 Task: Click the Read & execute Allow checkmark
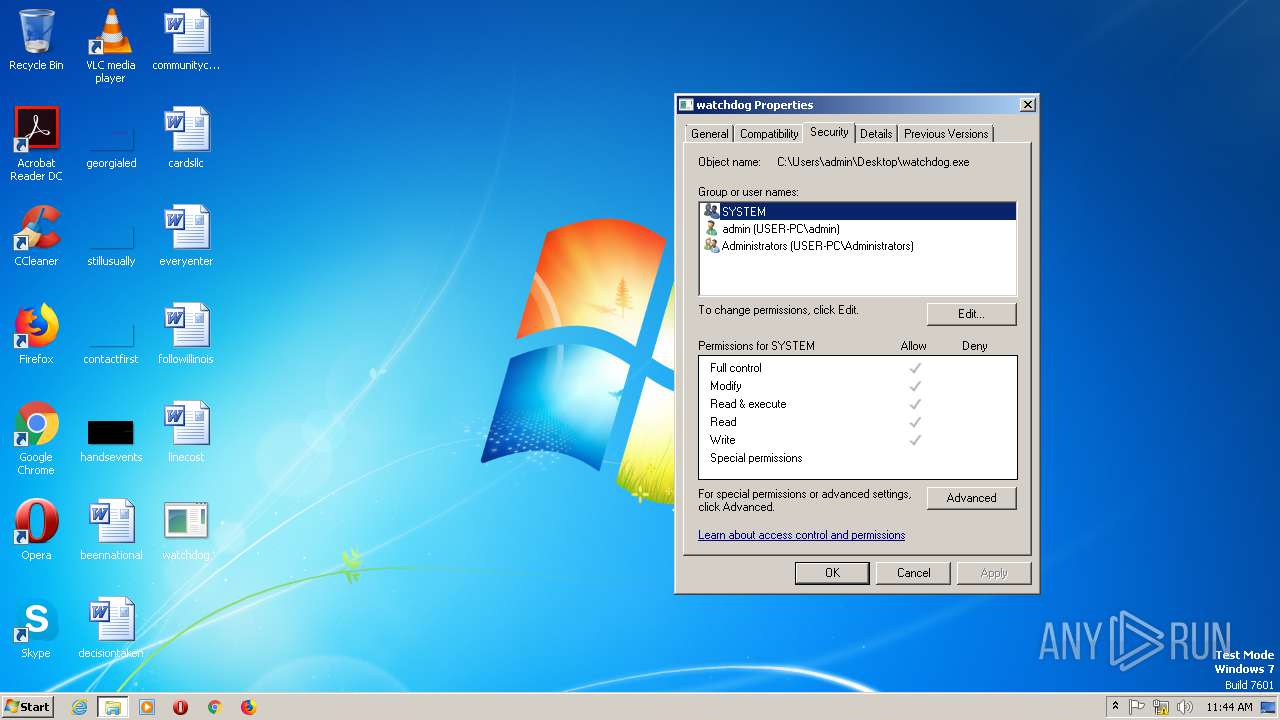(914, 404)
